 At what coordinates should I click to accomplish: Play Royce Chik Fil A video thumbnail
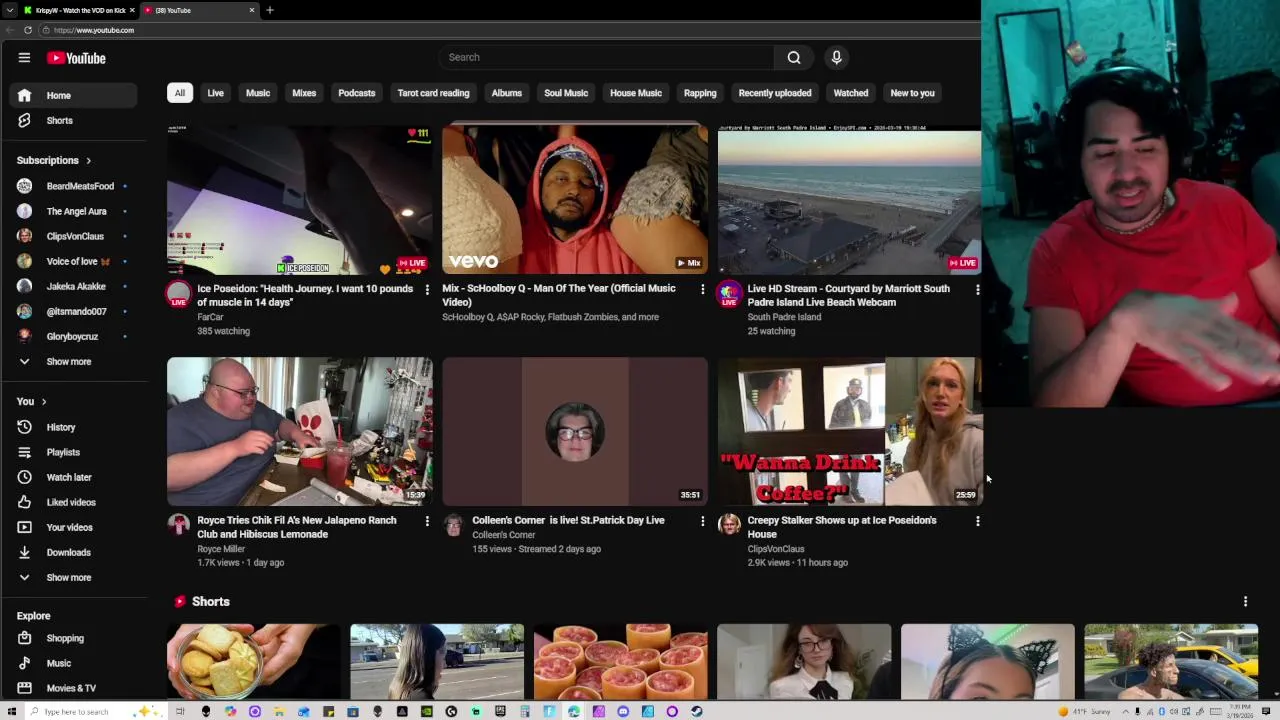pyautogui.click(x=300, y=431)
